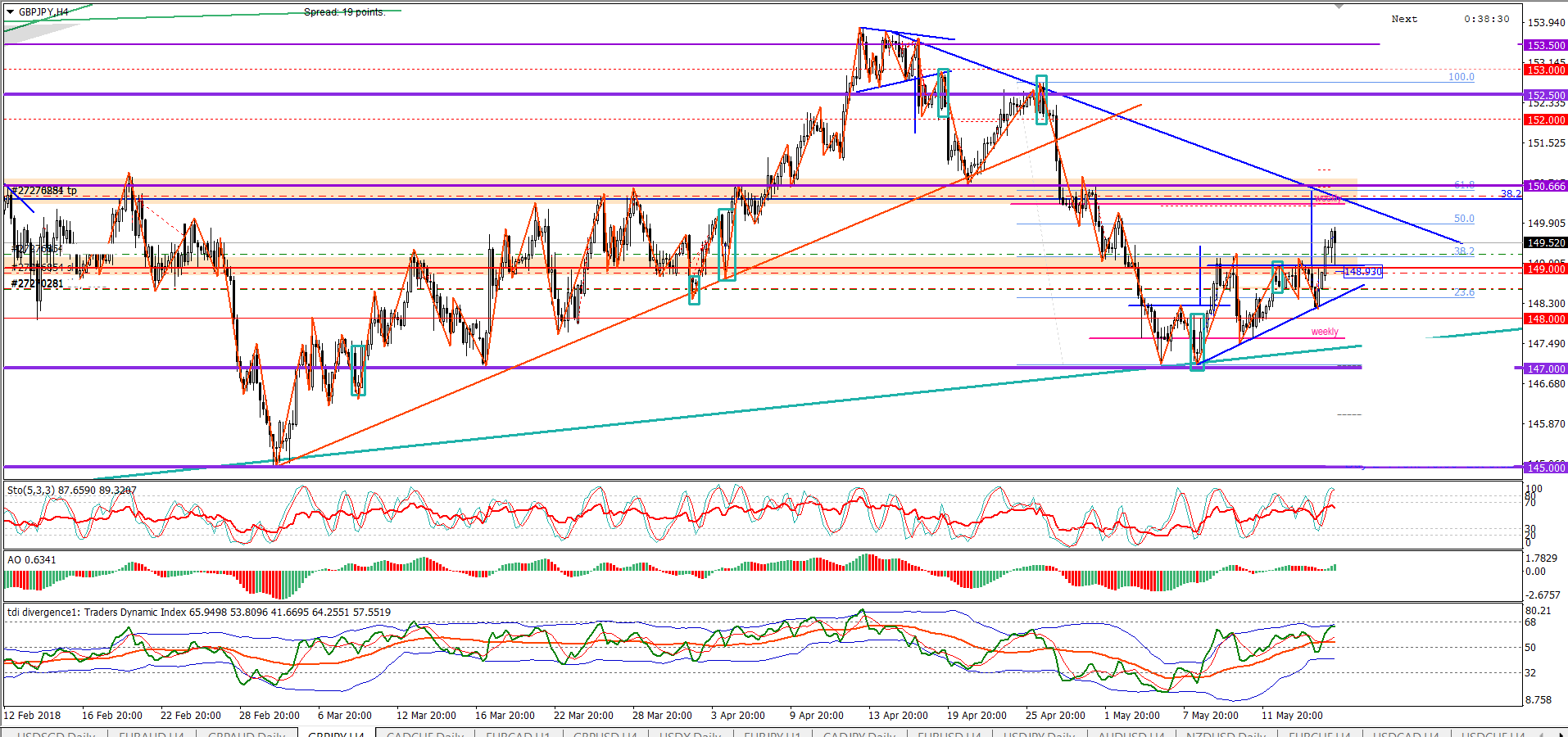Image resolution: width=1568 pixels, height=737 pixels.
Task: Click the '9 Apr 20:00' date label
Action: (817, 716)
